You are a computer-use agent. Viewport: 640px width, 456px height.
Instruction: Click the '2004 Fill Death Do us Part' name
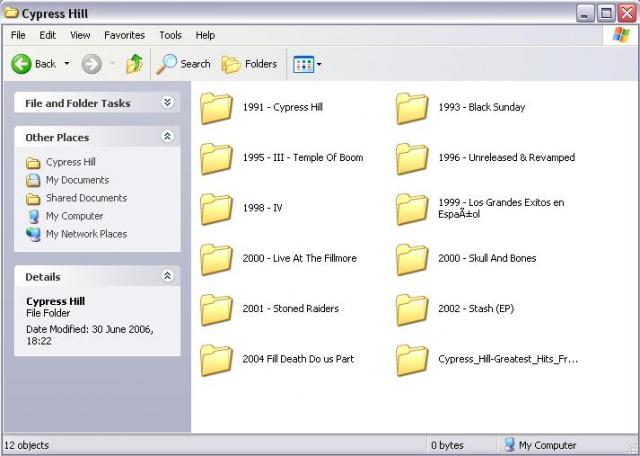[298, 359]
